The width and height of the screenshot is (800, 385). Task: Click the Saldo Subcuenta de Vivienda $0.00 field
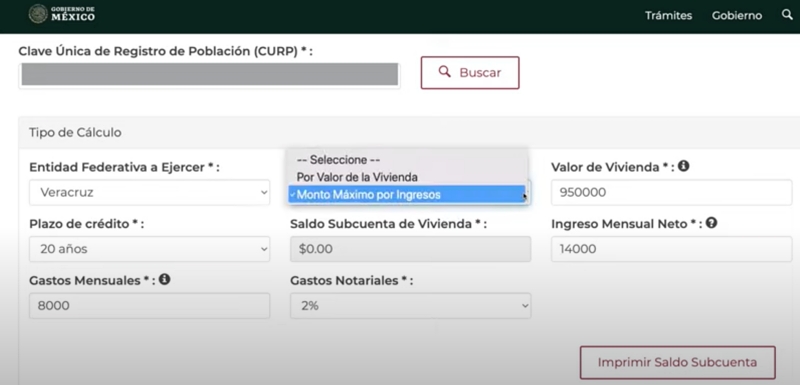pyautogui.click(x=411, y=249)
